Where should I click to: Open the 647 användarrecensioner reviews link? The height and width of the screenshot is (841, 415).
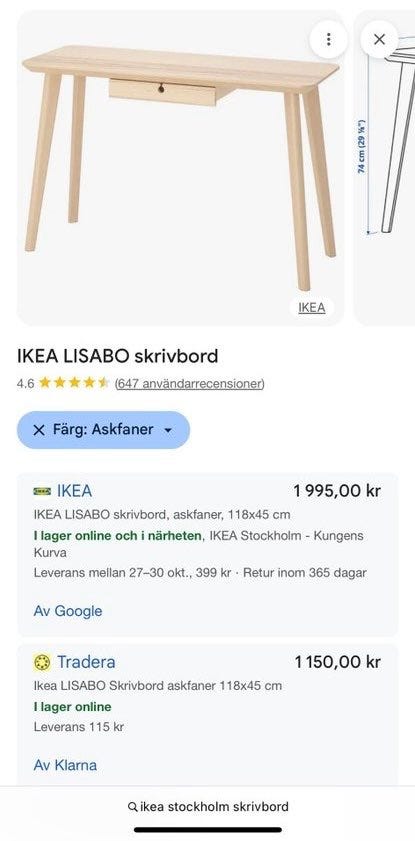pos(189,383)
